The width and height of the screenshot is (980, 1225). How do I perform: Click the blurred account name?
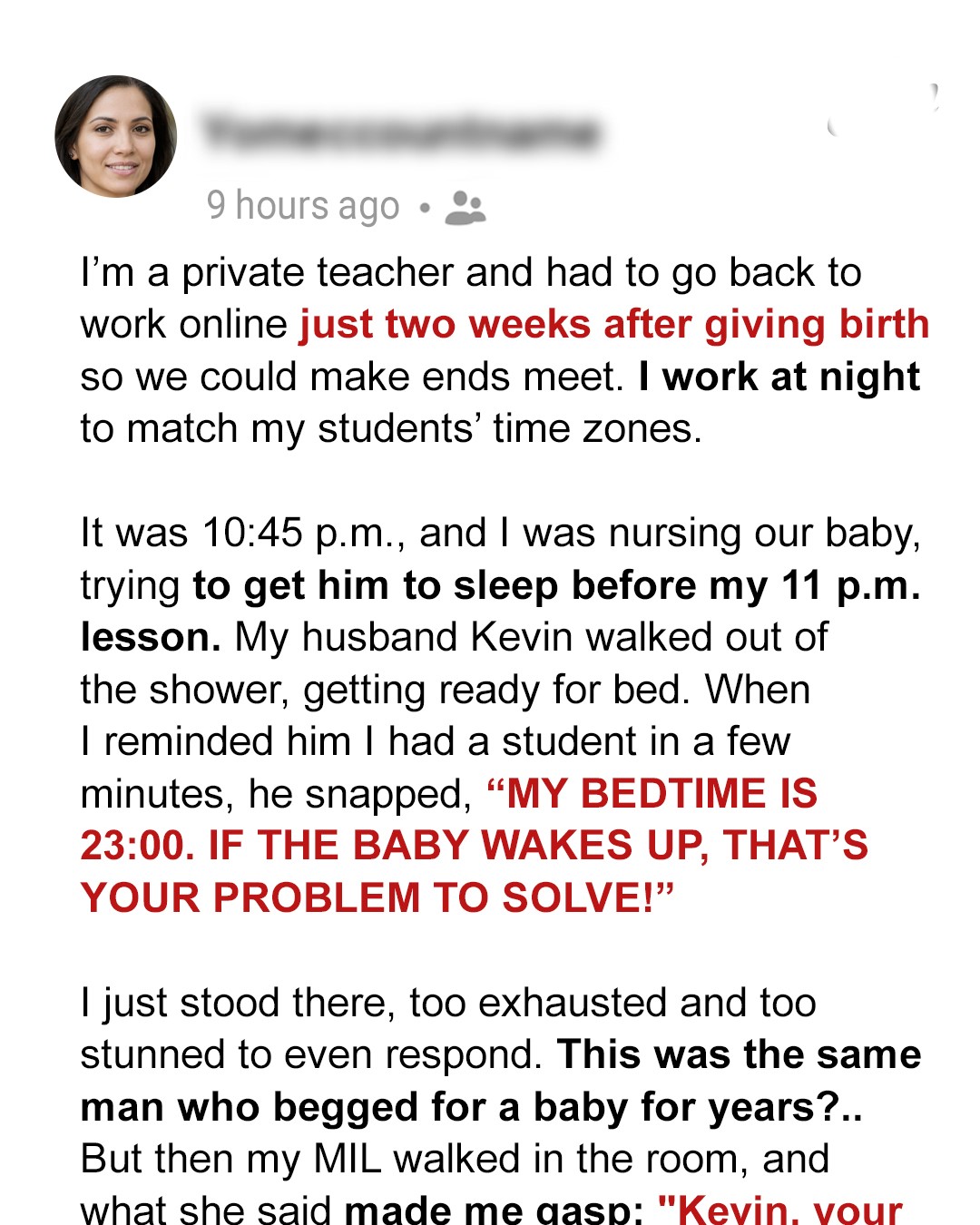tap(401, 133)
